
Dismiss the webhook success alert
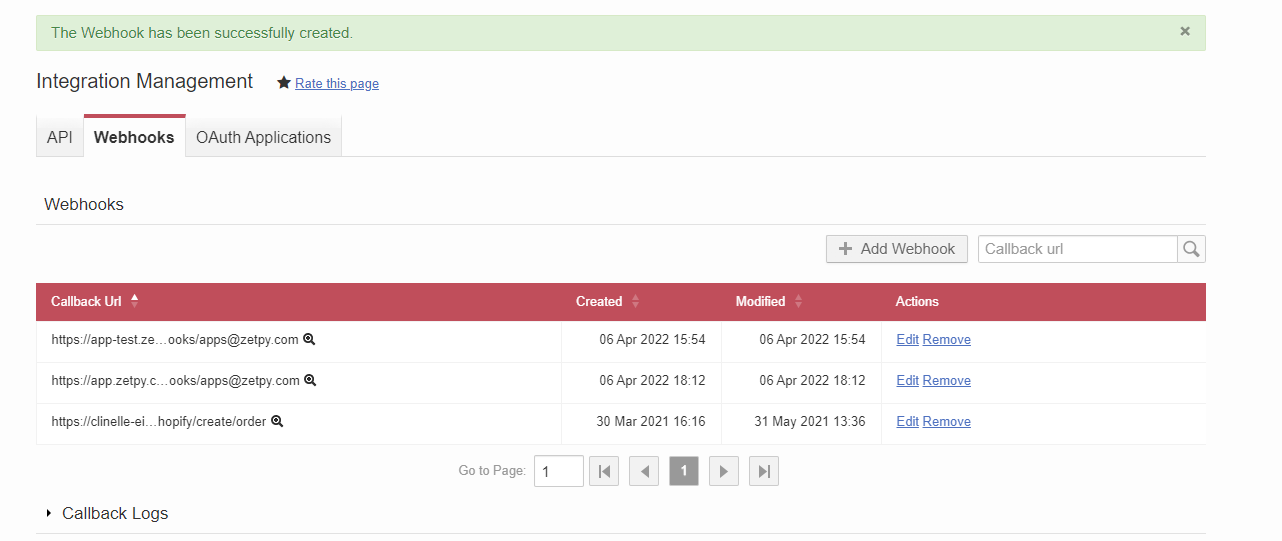pyautogui.click(x=1185, y=31)
